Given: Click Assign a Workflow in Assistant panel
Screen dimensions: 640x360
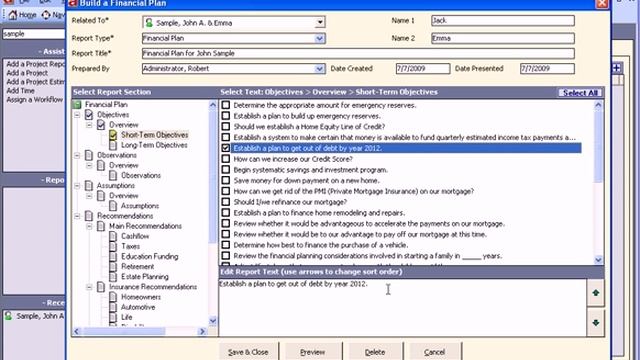Looking at the screenshot, I should [x=35, y=100].
